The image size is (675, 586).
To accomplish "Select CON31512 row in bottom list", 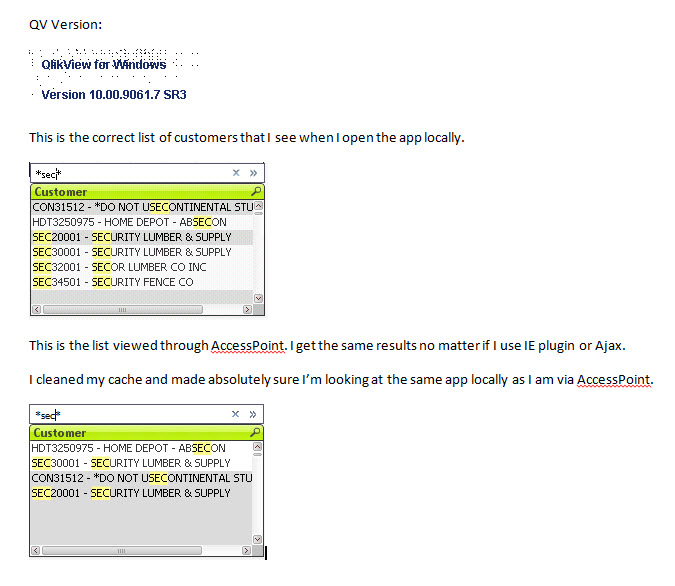I will click(141, 478).
